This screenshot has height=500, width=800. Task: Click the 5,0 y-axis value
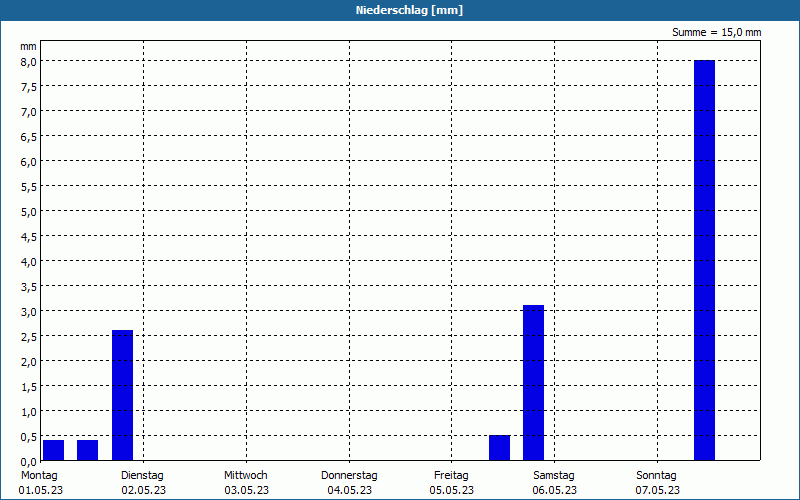29,211
